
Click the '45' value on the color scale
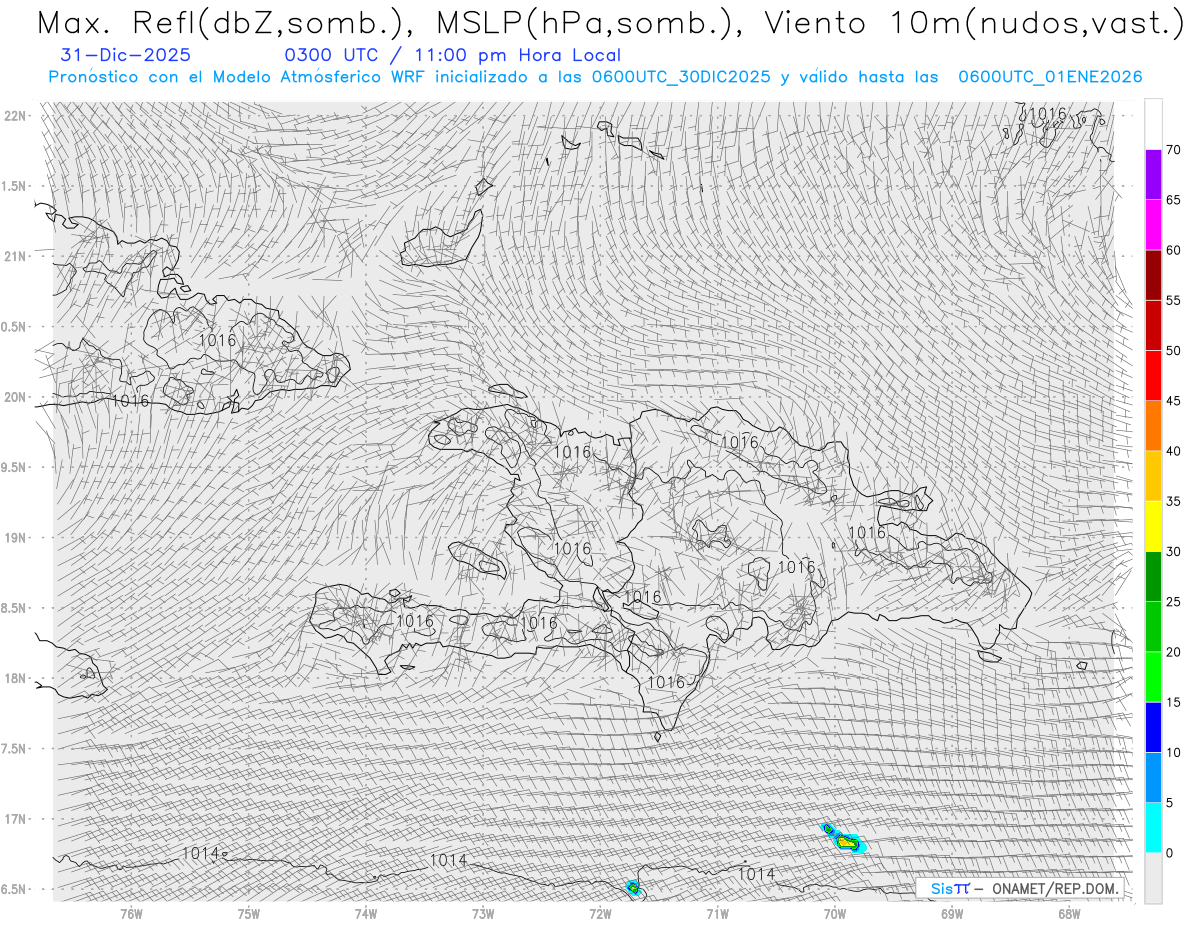tap(1173, 401)
